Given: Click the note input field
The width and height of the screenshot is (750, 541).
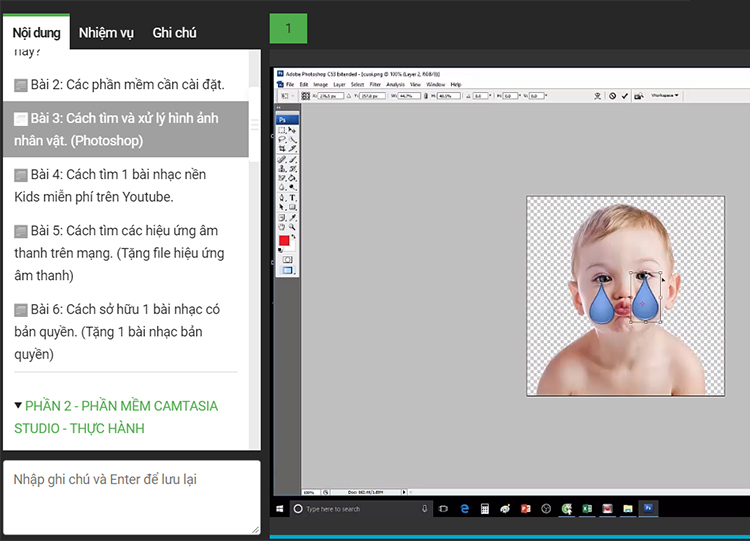Looking at the screenshot, I should [x=132, y=496].
